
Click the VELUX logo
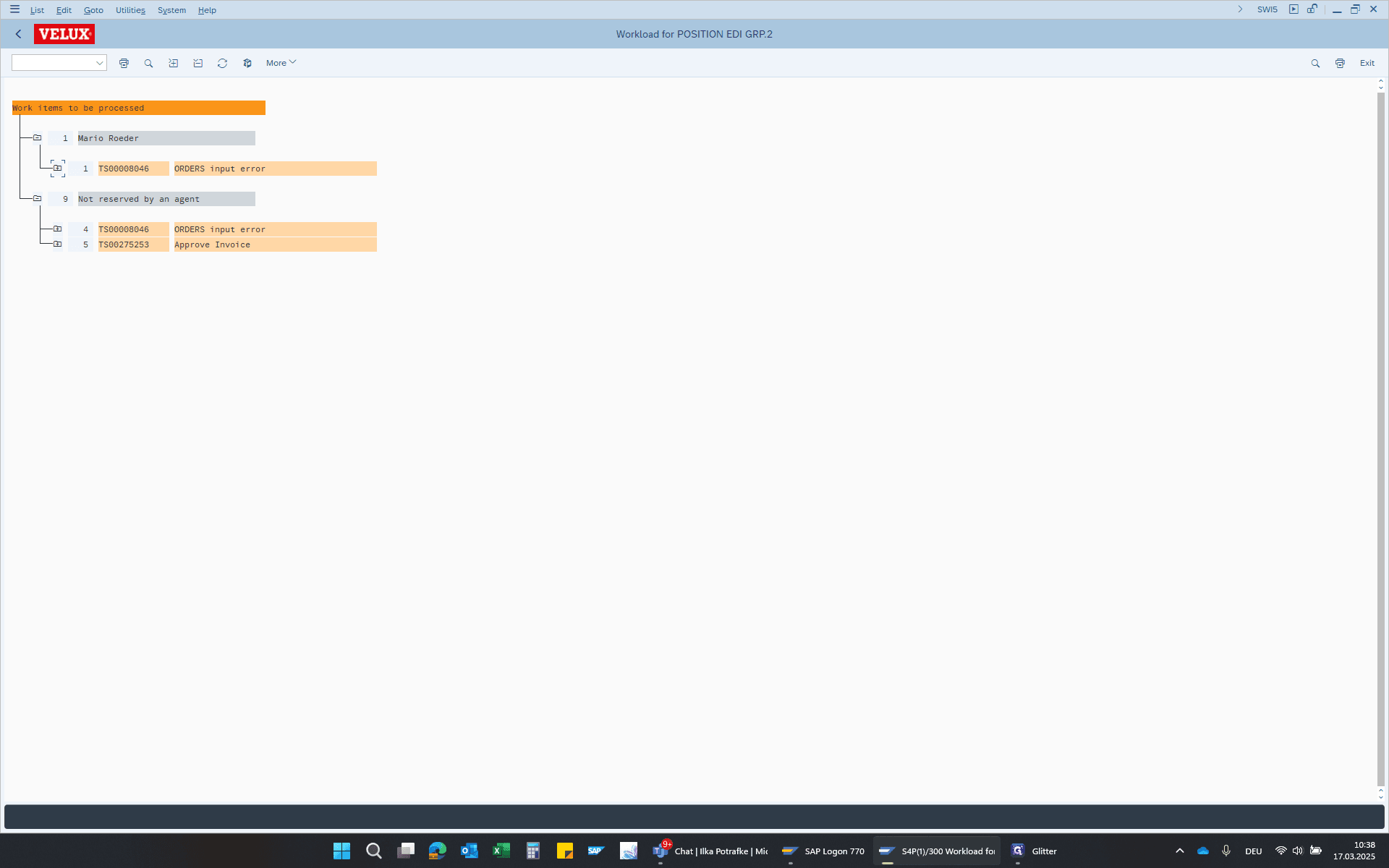pos(64,34)
